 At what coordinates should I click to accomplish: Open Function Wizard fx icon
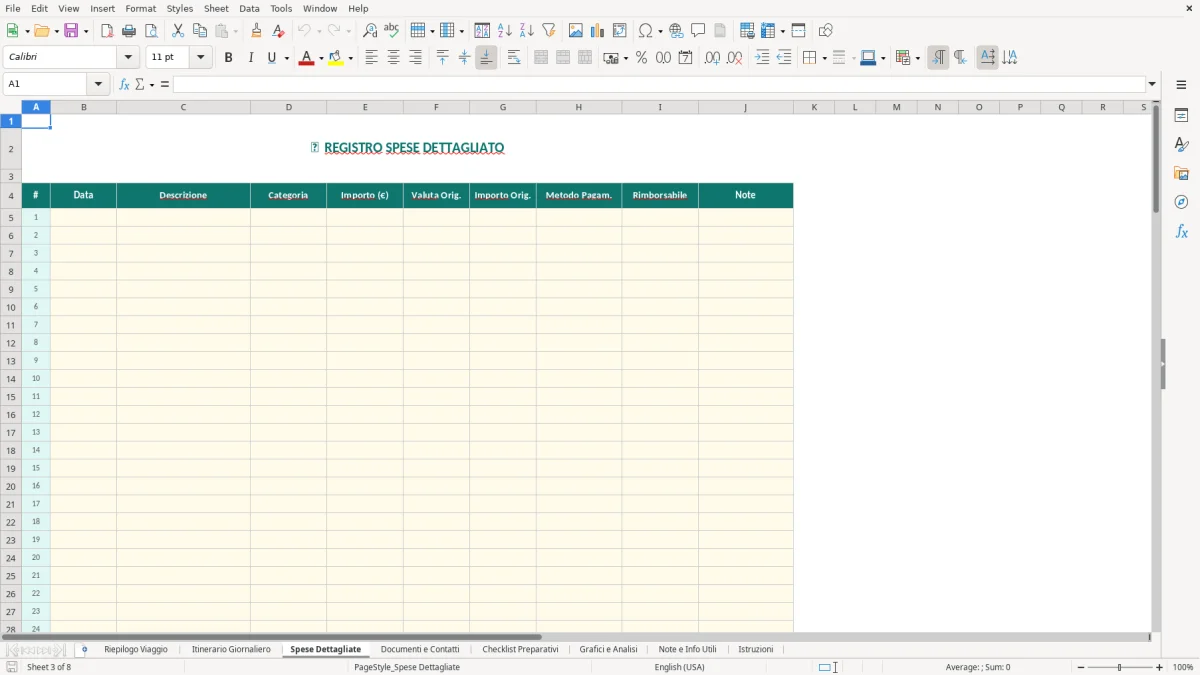[x=124, y=84]
